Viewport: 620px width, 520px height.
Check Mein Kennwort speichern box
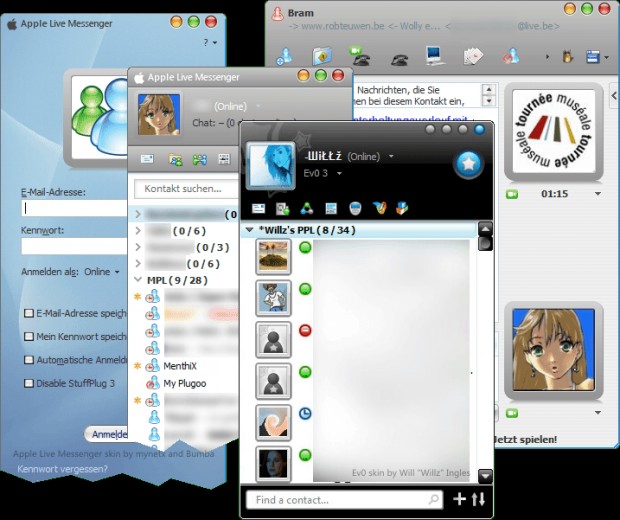pyautogui.click(x=28, y=337)
